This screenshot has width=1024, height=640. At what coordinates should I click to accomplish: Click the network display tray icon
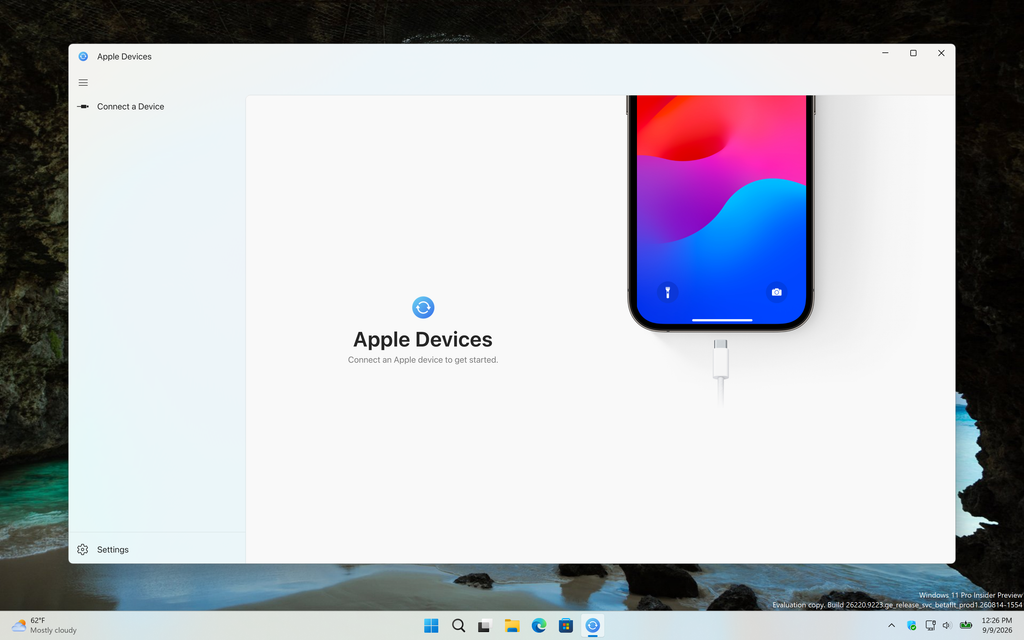point(930,626)
